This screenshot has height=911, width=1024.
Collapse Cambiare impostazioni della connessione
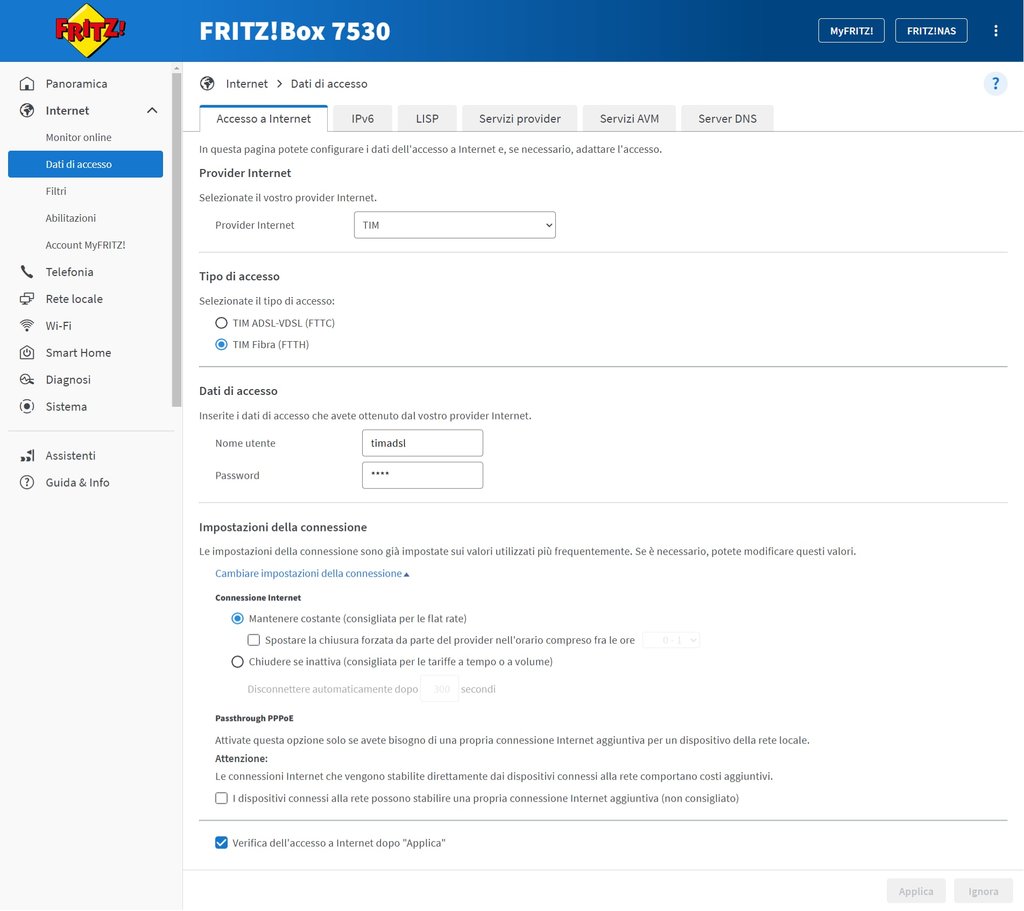[x=312, y=574]
